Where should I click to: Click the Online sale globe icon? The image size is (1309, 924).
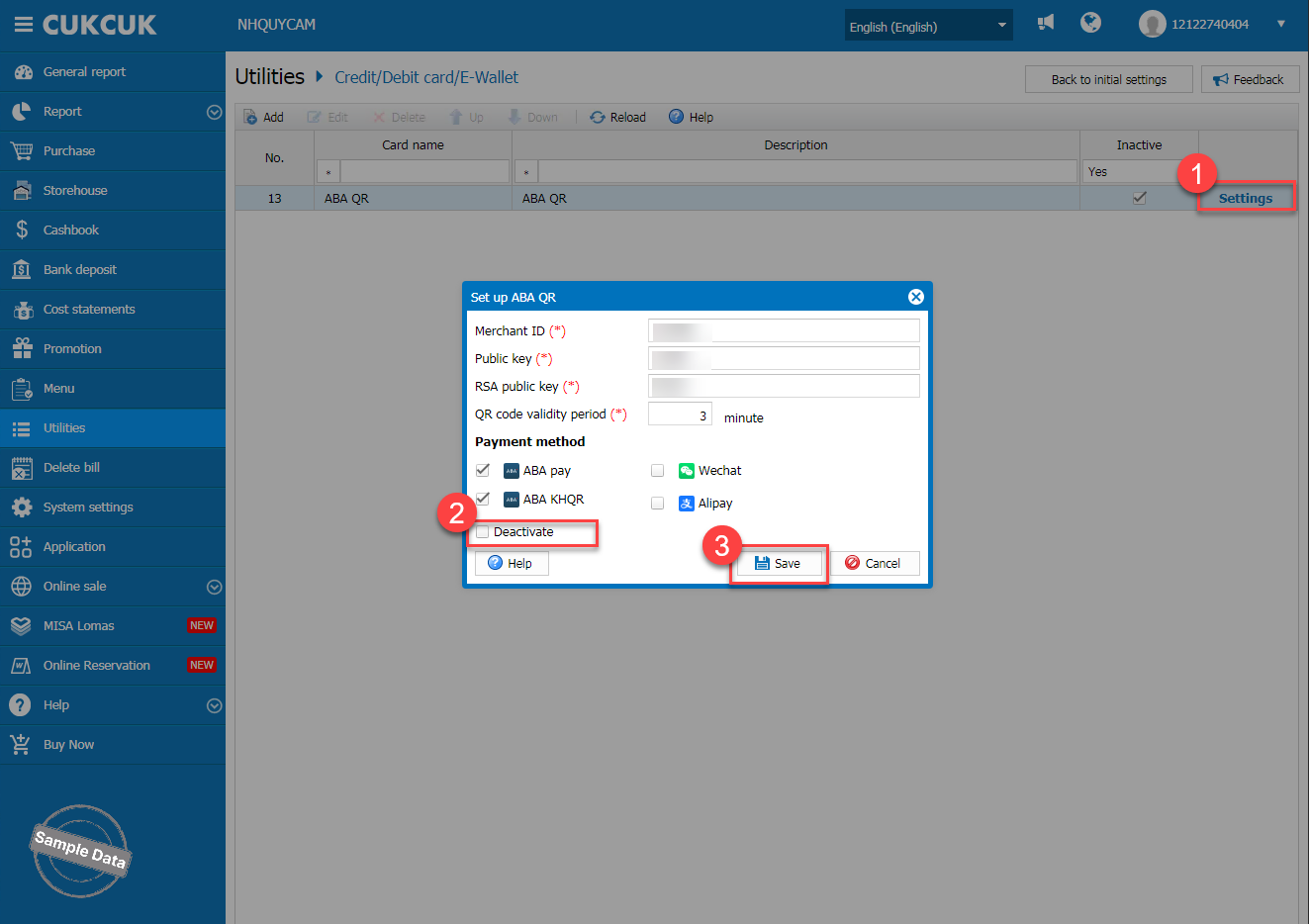tap(21, 587)
